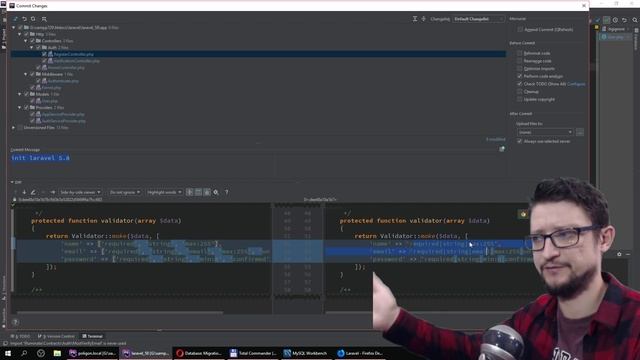Click the round help button at dialog bottom
This screenshot has width=640, height=360.
pyautogui.click(x=16, y=322)
